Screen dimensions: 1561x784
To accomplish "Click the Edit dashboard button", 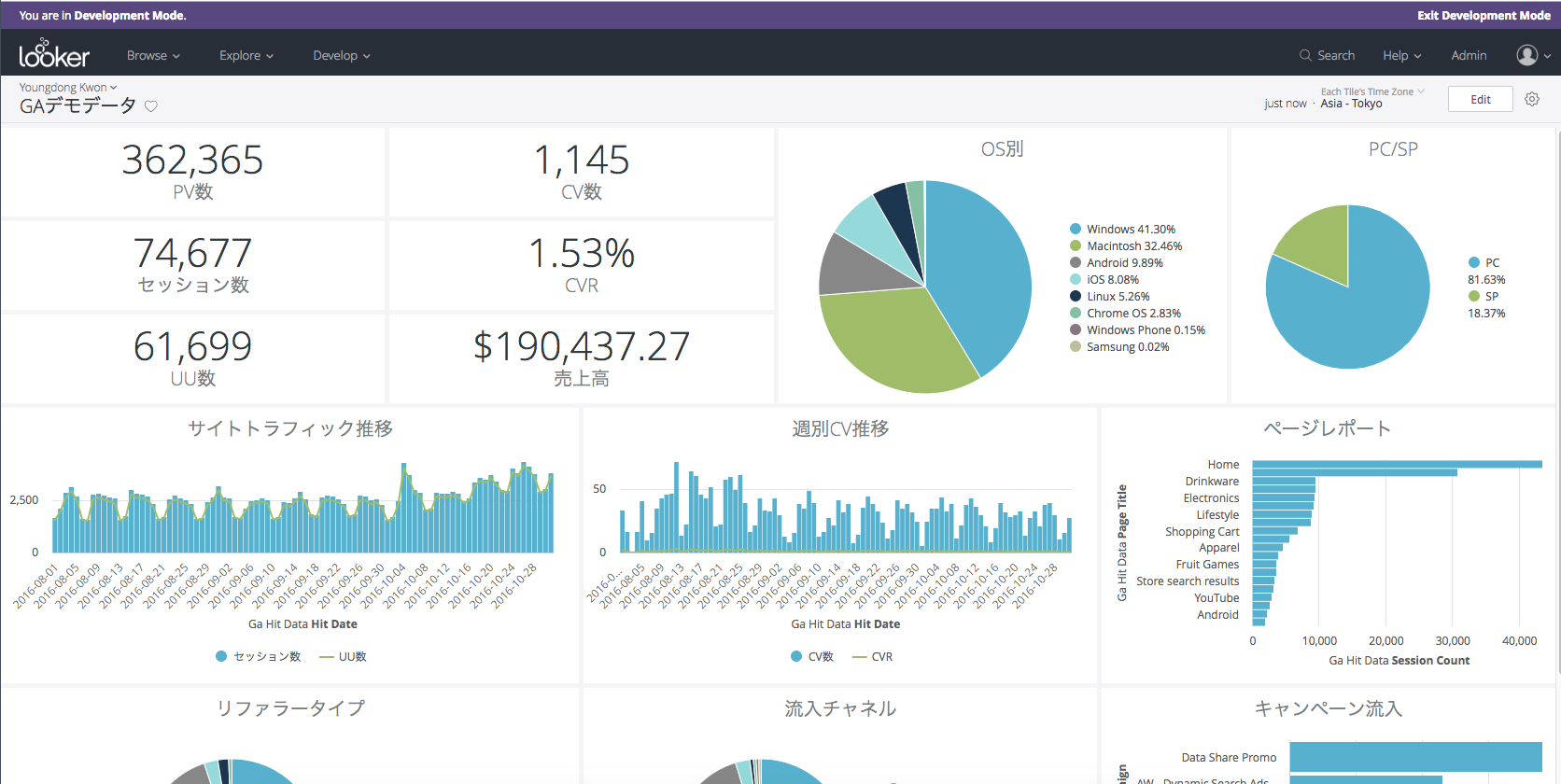I will [1481, 99].
